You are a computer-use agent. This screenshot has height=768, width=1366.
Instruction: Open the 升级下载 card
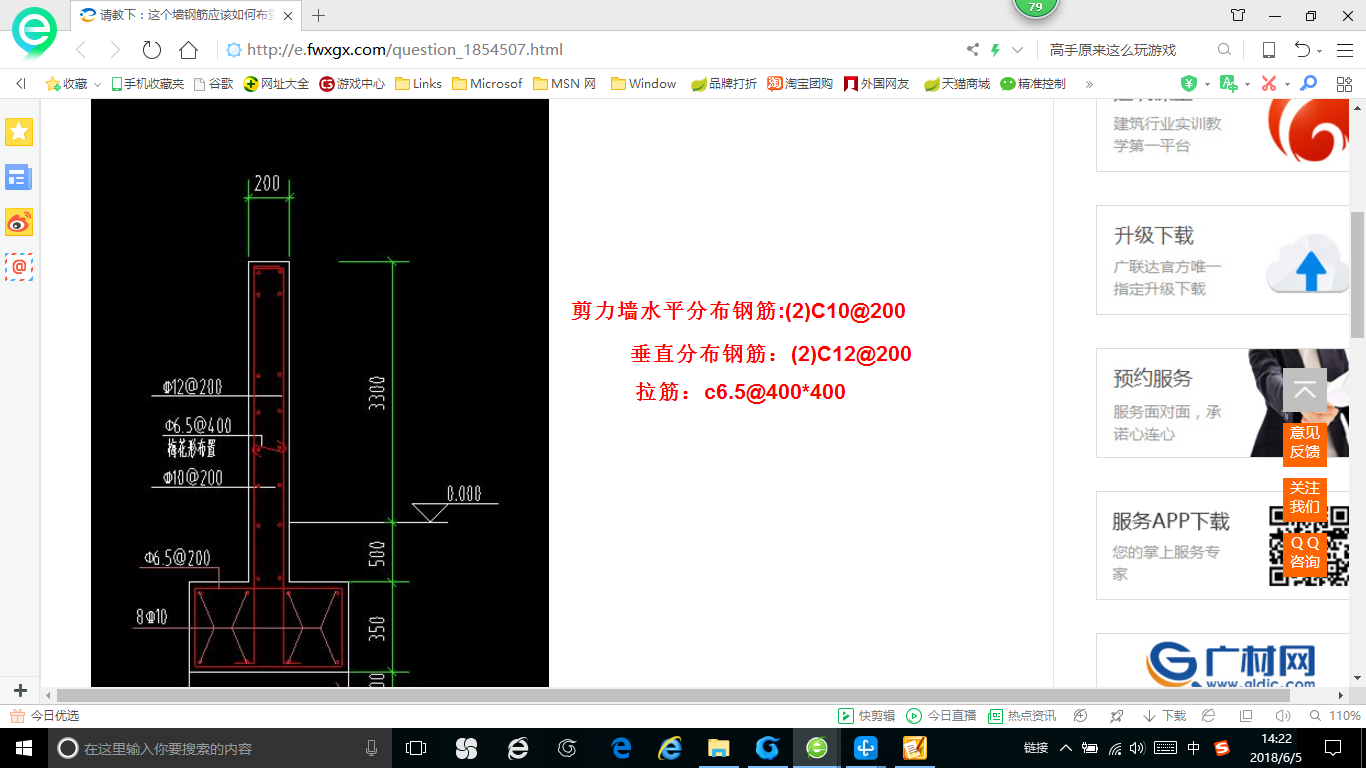tap(1223, 260)
